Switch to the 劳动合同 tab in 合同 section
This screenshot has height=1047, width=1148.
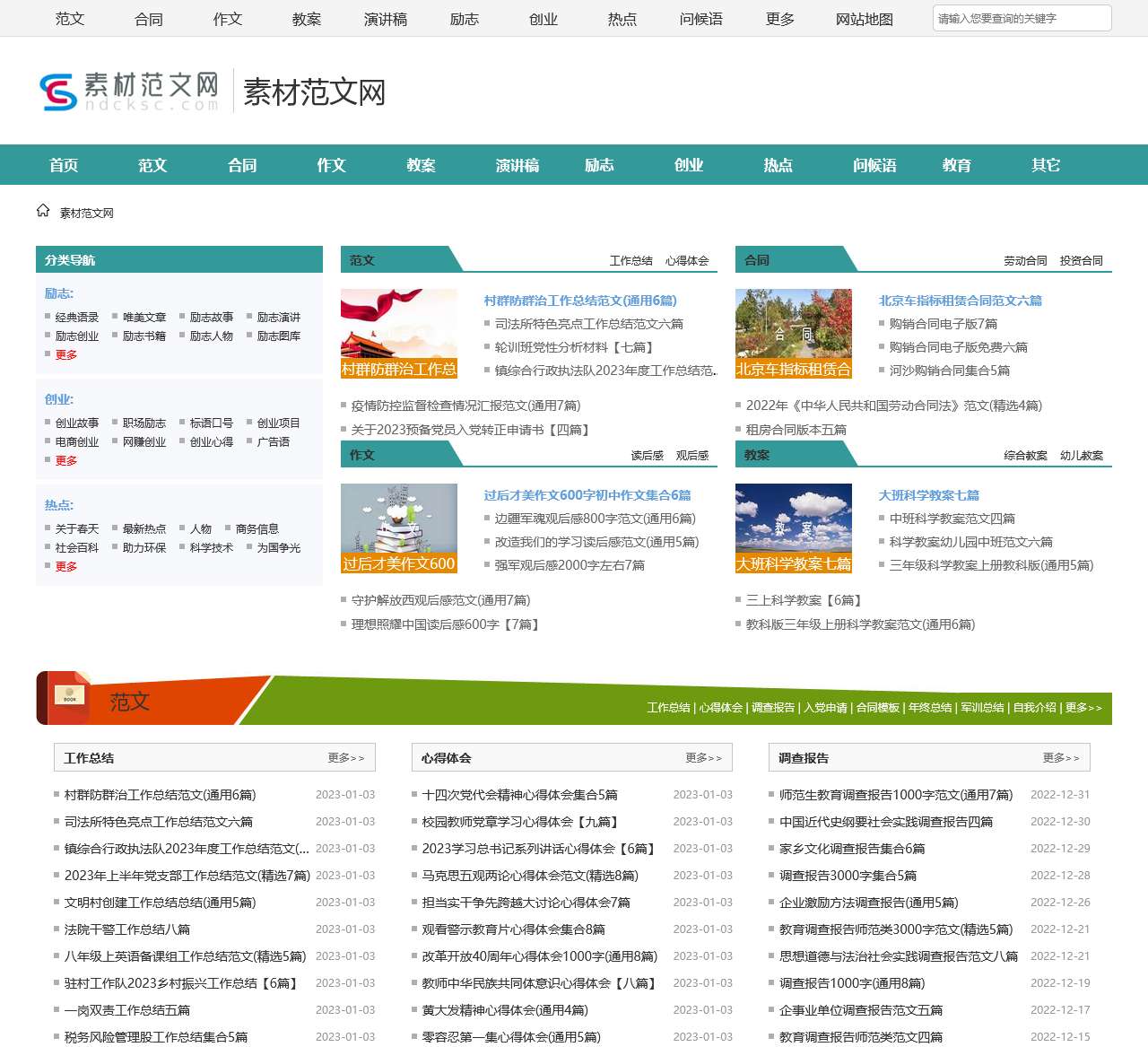pyautogui.click(x=1025, y=261)
